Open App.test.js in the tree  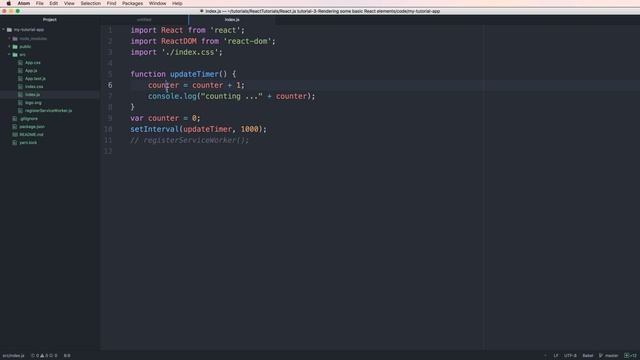(x=35, y=78)
